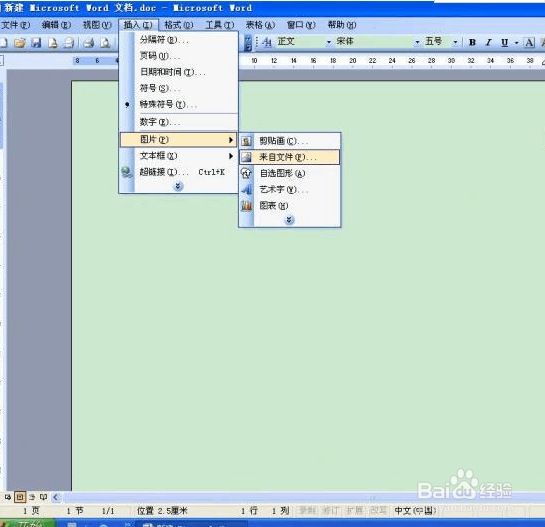
Task: Click the Windows Start button
Action: coord(27,524)
